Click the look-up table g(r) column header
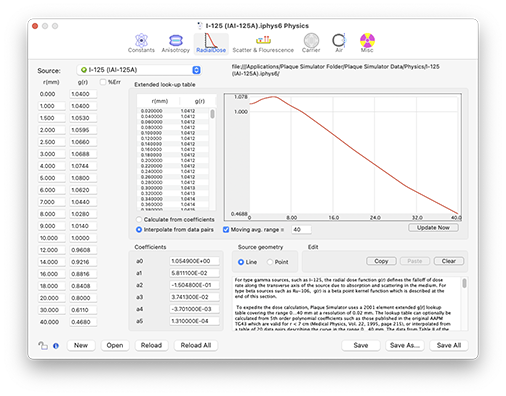 tap(199, 101)
